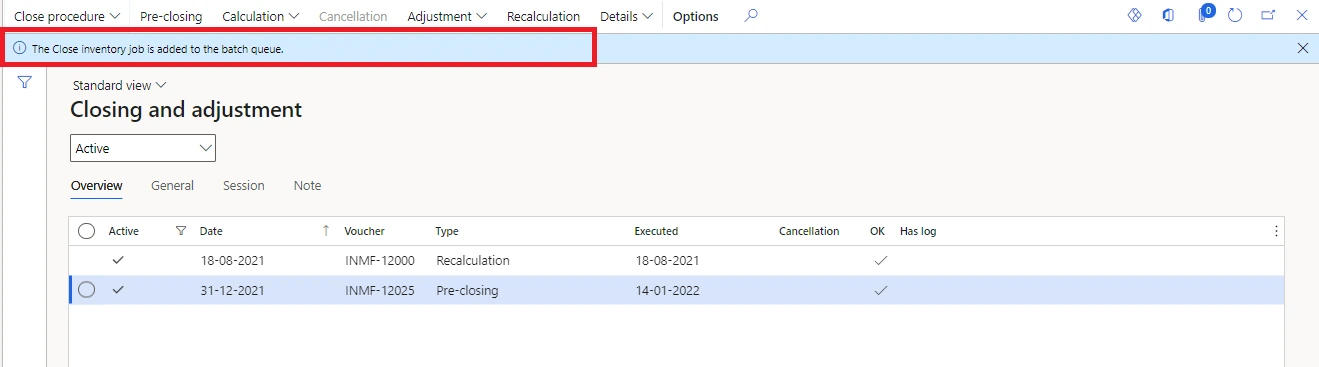Click voucher INMF-12000
This screenshot has height=367, width=1319.
[380, 260]
